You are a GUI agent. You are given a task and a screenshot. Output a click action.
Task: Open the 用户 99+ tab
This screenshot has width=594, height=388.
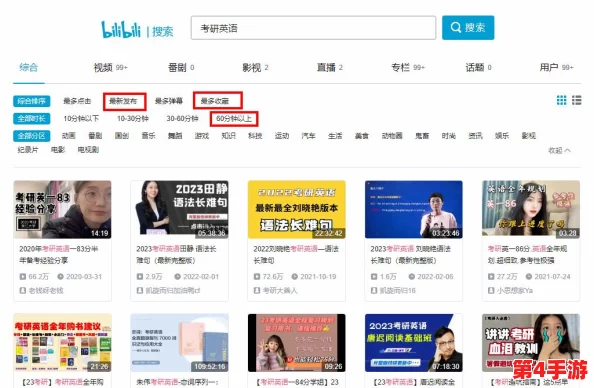tap(556, 67)
